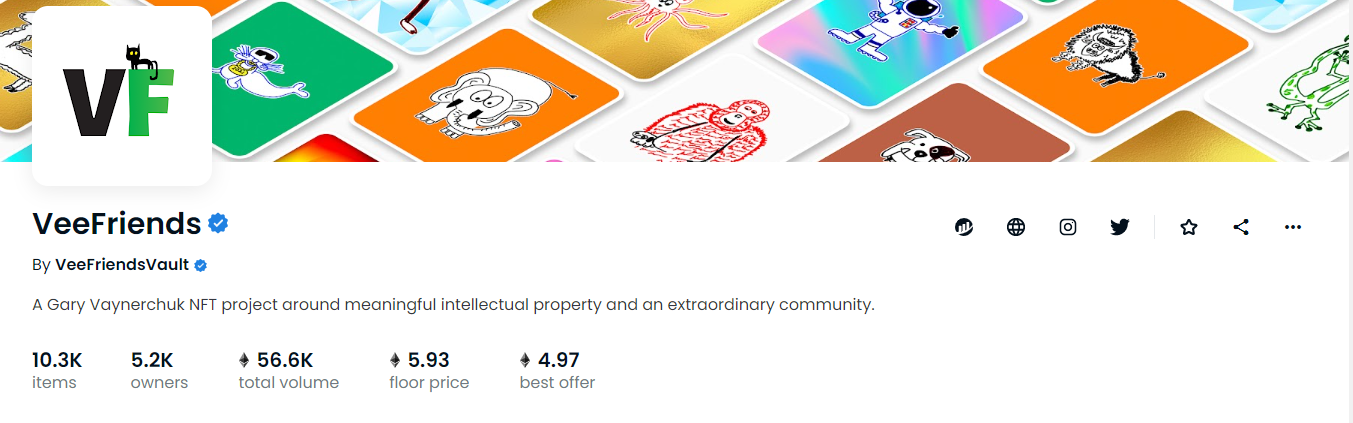Select the 56.6K total volume stat
The height and width of the screenshot is (423, 1353).
[x=289, y=370]
